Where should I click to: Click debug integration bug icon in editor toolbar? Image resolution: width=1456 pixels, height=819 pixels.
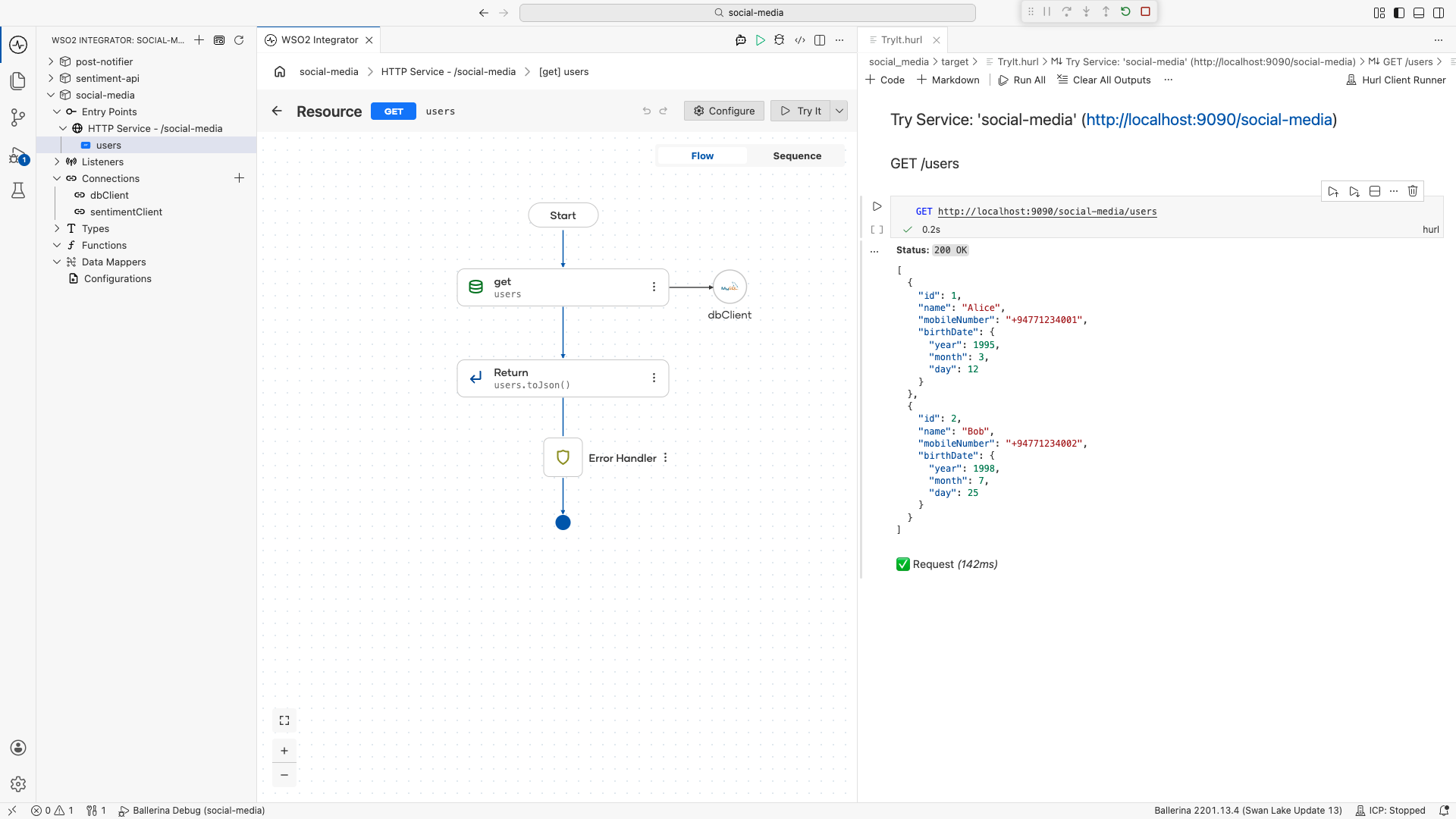(780, 40)
